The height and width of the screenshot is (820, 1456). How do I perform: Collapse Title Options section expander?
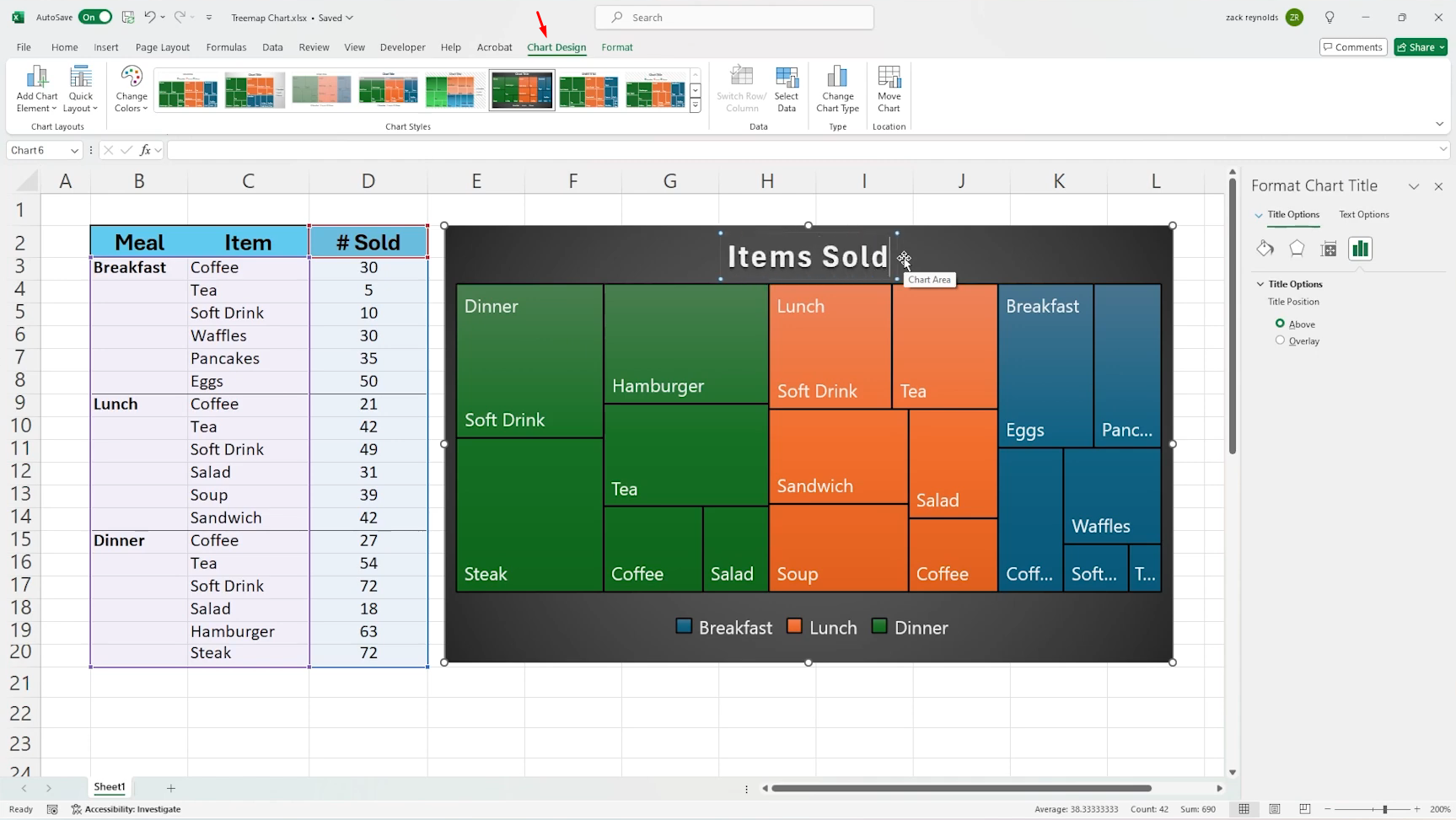(1260, 284)
